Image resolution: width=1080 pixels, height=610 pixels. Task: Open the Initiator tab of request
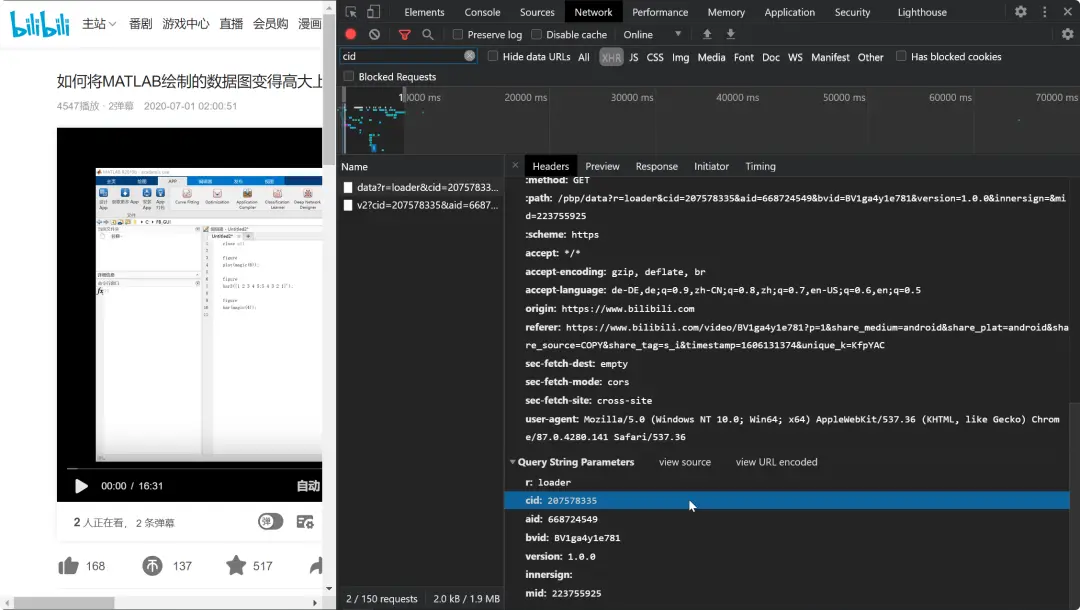pos(712,166)
